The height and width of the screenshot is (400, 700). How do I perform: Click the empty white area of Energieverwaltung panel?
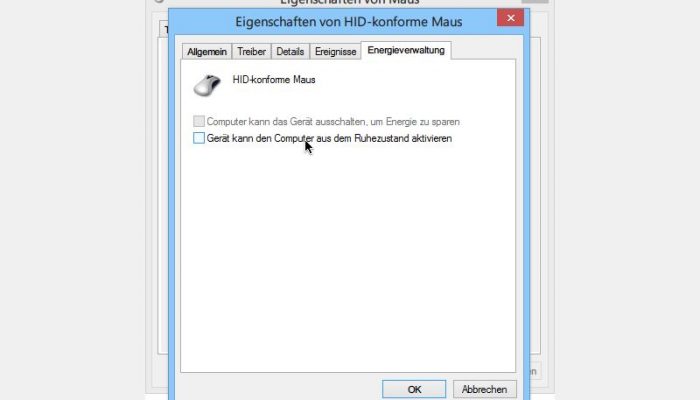click(x=348, y=259)
